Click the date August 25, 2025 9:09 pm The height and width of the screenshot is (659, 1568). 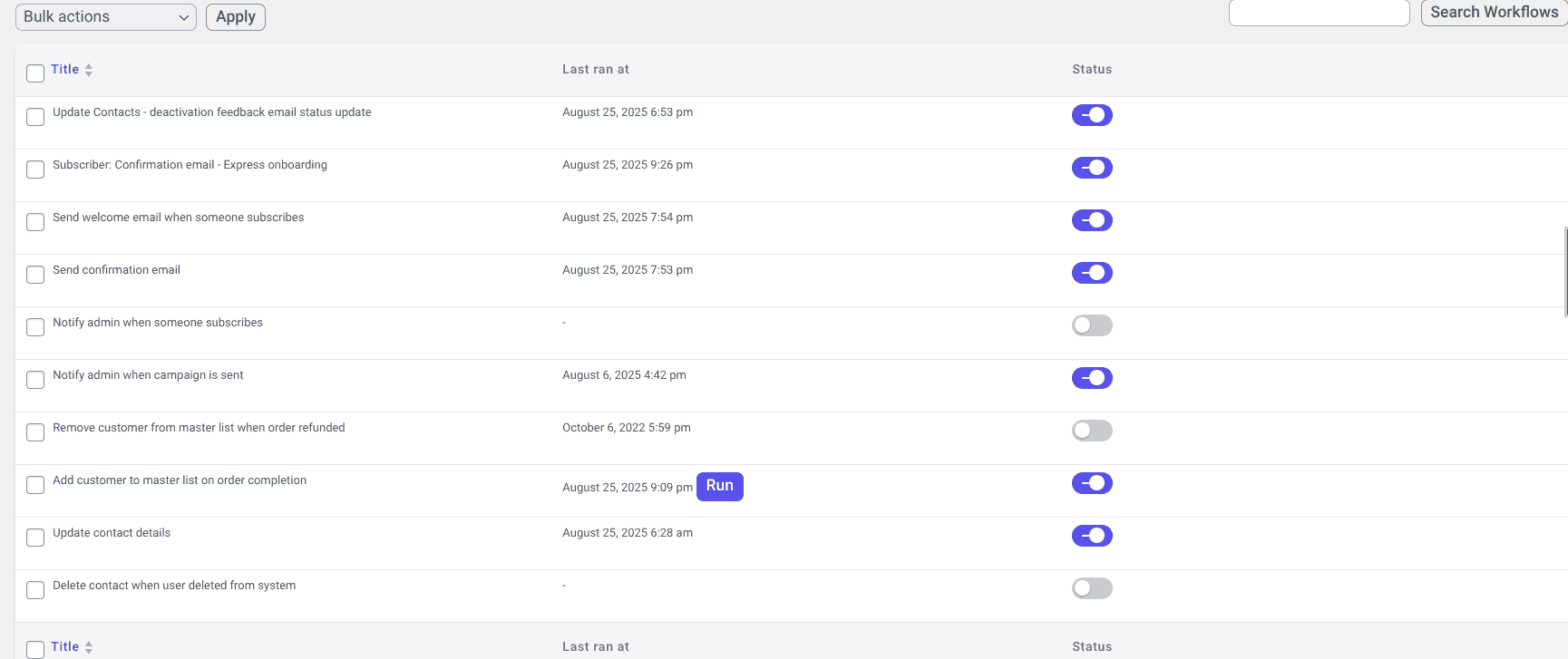click(628, 488)
